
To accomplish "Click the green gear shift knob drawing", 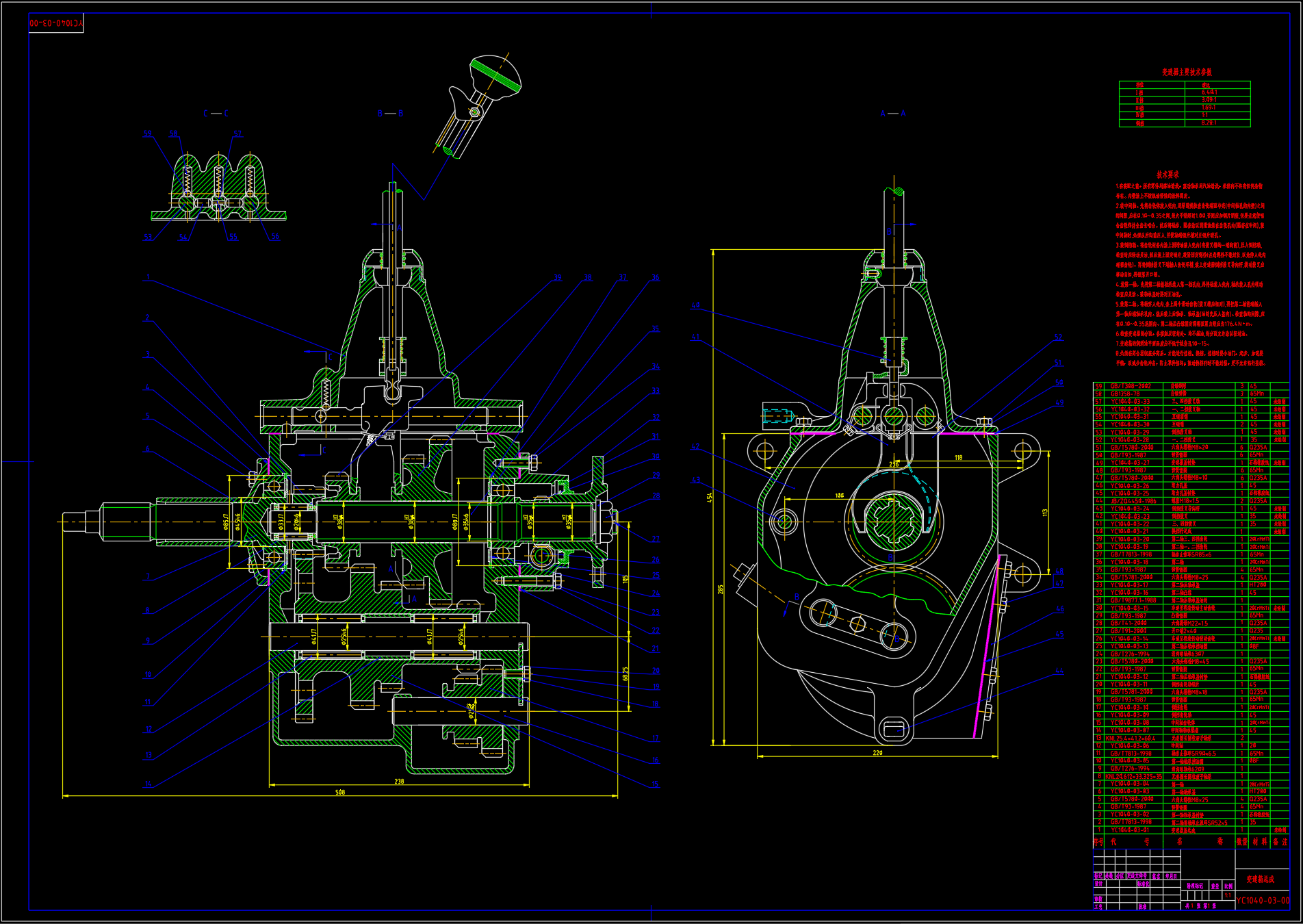I will point(494,75).
